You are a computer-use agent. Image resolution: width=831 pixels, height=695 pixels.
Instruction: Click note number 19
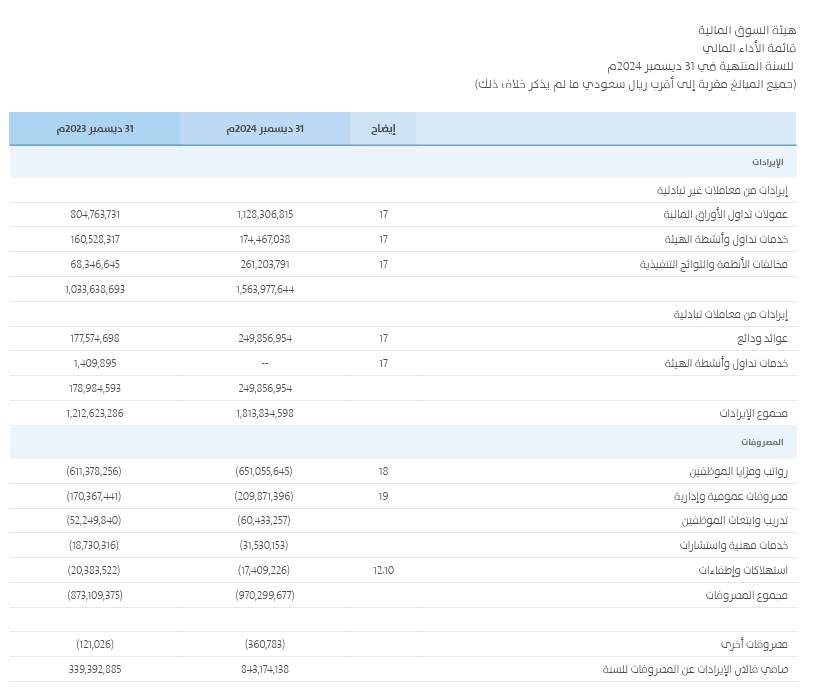tap(383, 497)
